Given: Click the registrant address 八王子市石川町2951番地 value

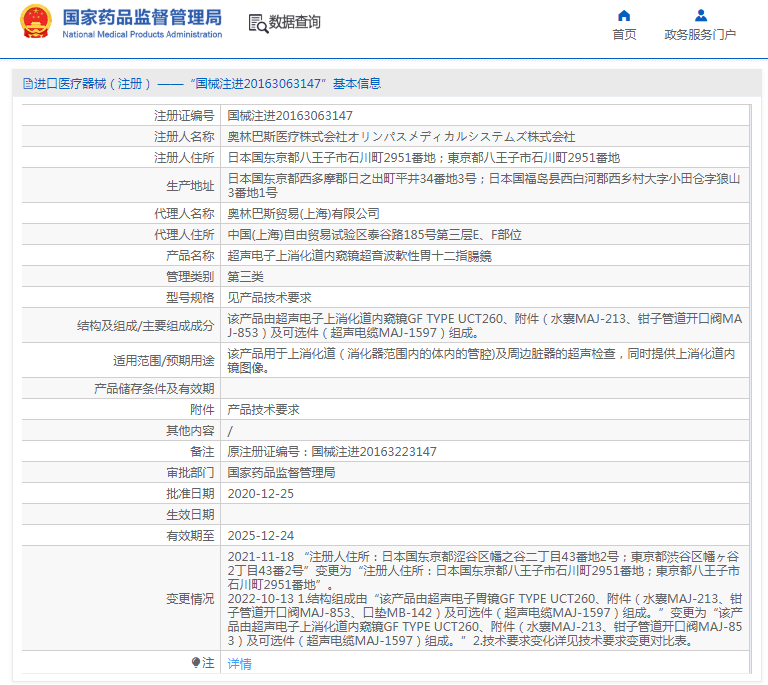Looking at the screenshot, I should pyautogui.click(x=424, y=158).
